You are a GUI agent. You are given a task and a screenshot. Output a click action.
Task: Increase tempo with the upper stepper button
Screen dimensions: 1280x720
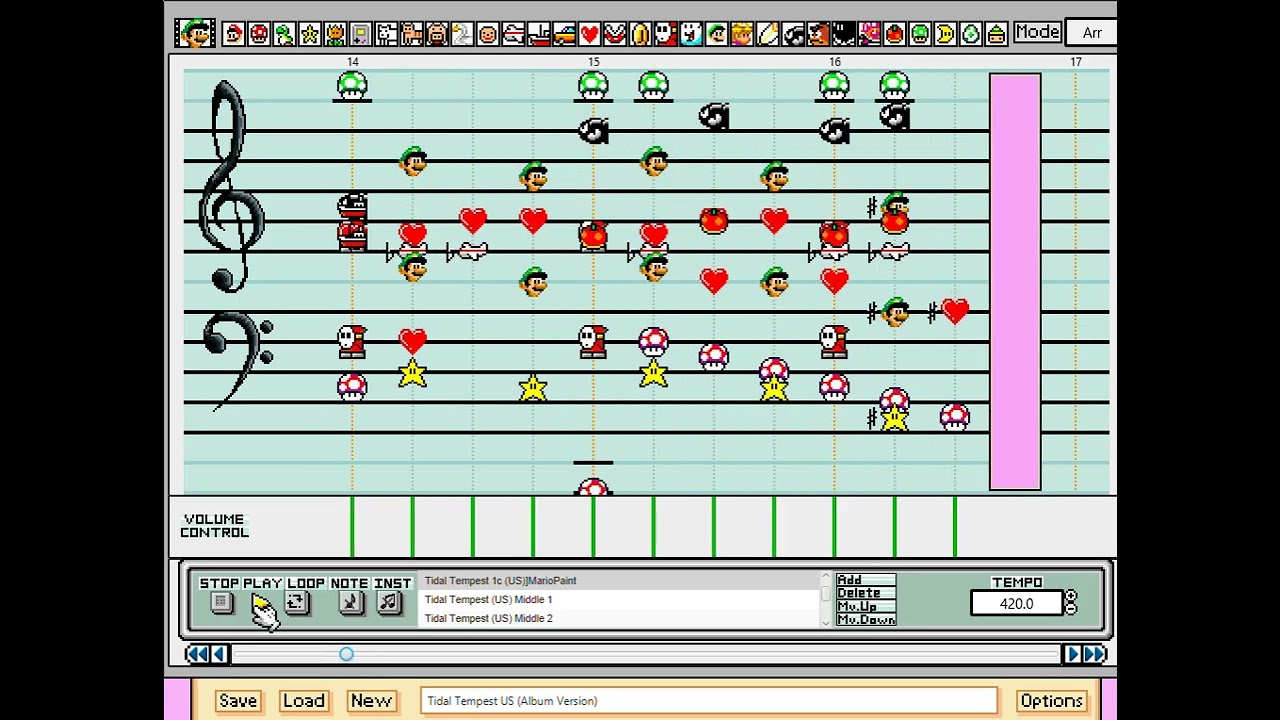click(x=1071, y=597)
